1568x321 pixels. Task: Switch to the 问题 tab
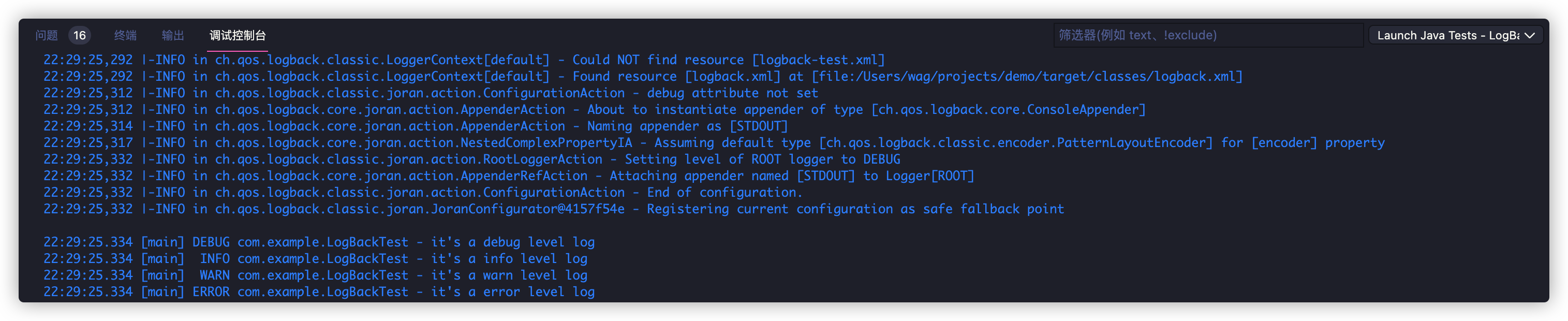[x=46, y=35]
